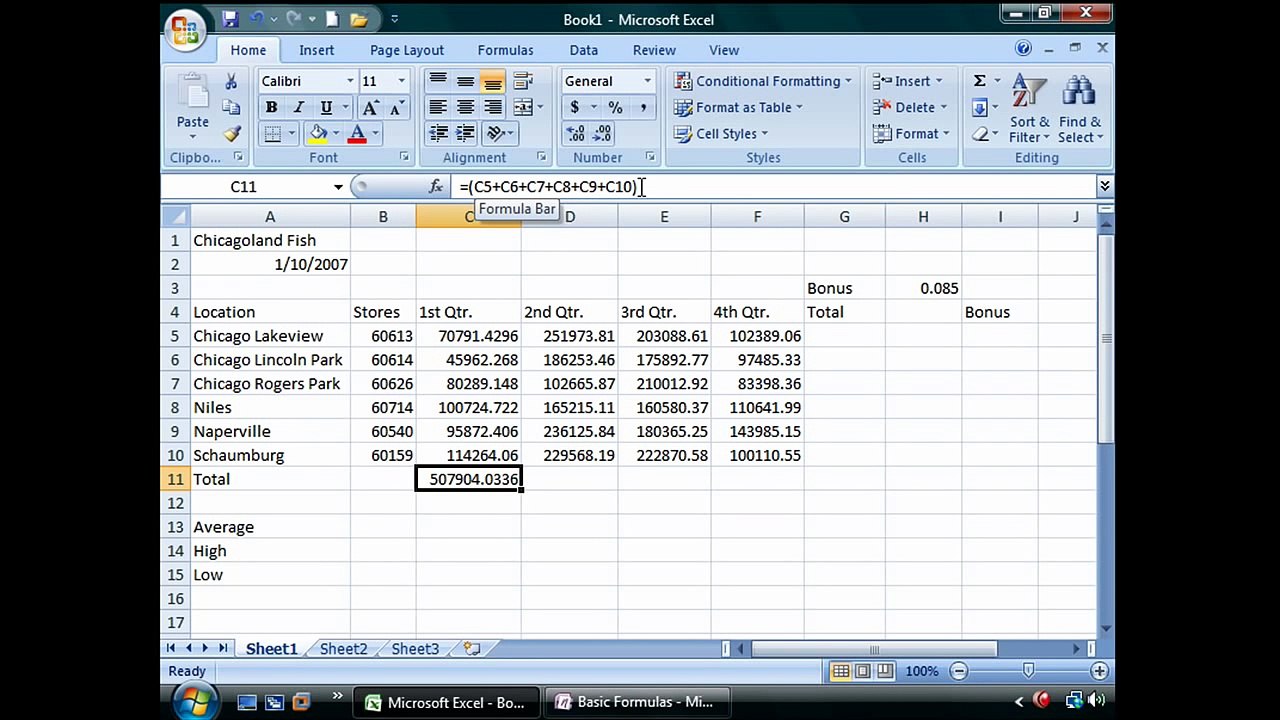Open the Formulas tab
The image size is (1280, 720).
tap(505, 50)
